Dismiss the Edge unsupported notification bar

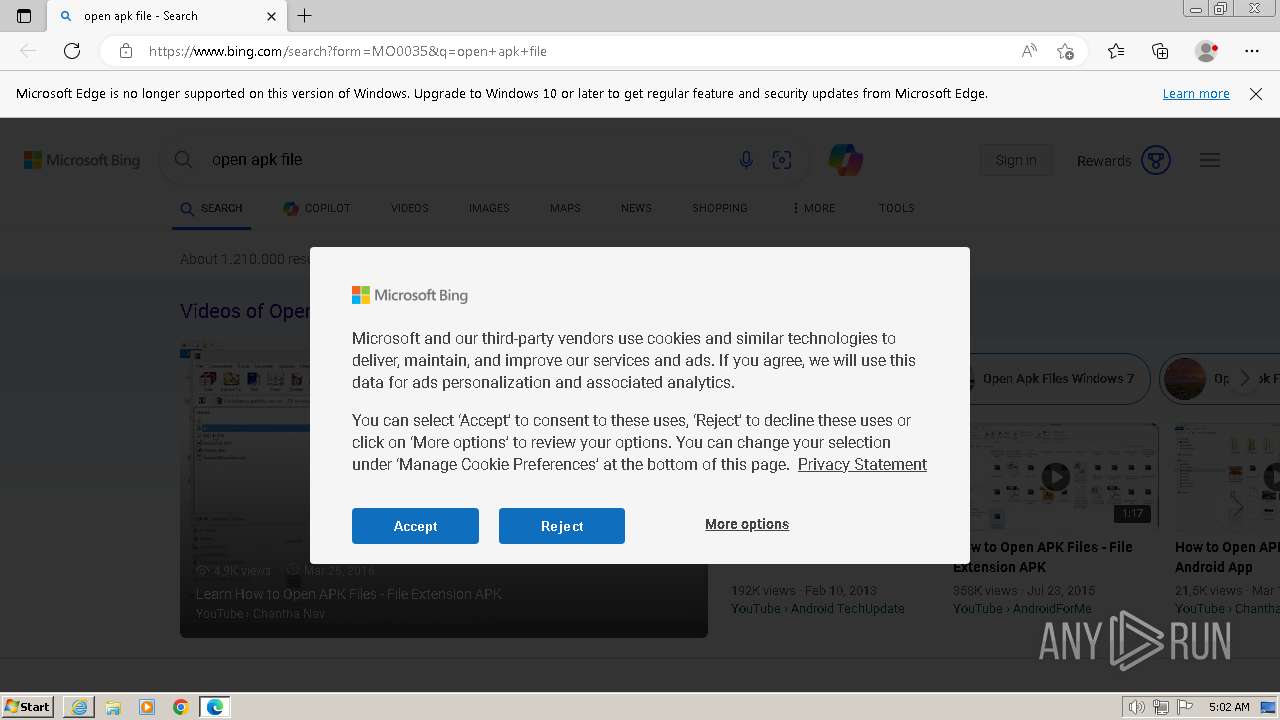1256,94
